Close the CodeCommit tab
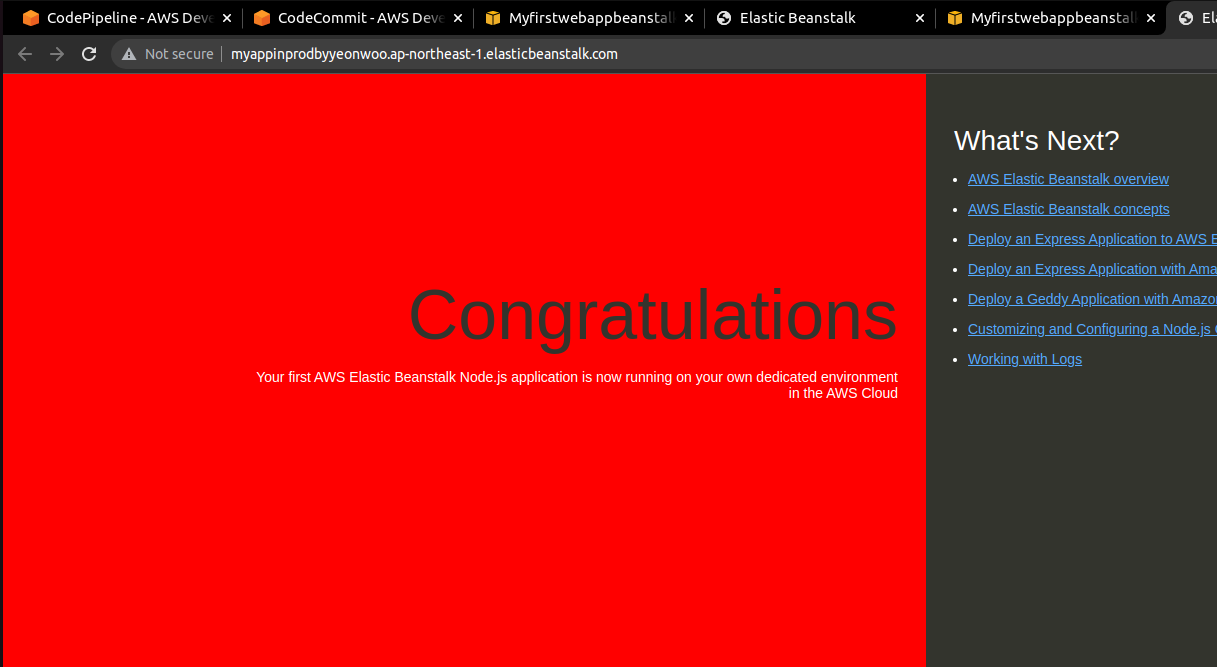The width and height of the screenshot is (1217, 667). click(x=458, y=18)
